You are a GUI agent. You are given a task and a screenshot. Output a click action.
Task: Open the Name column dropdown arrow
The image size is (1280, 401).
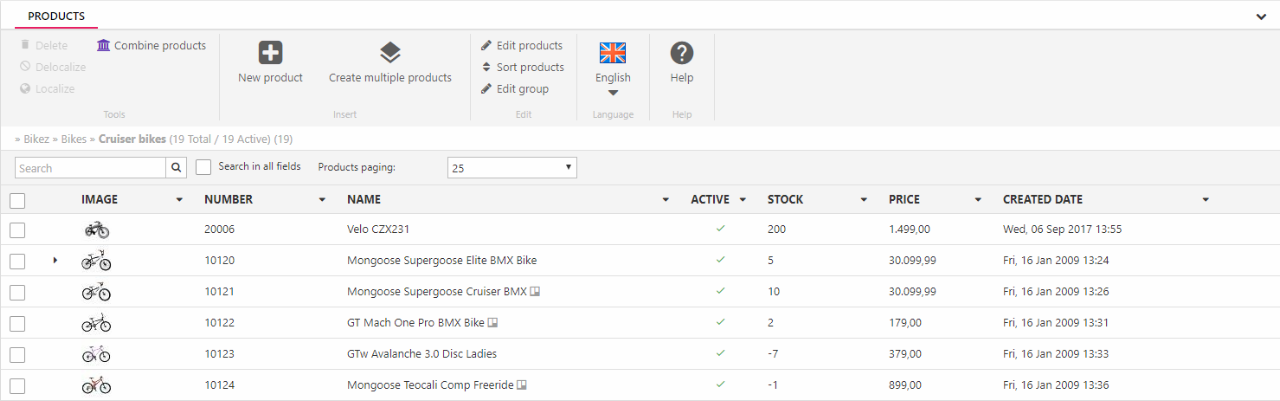[666, 200]
